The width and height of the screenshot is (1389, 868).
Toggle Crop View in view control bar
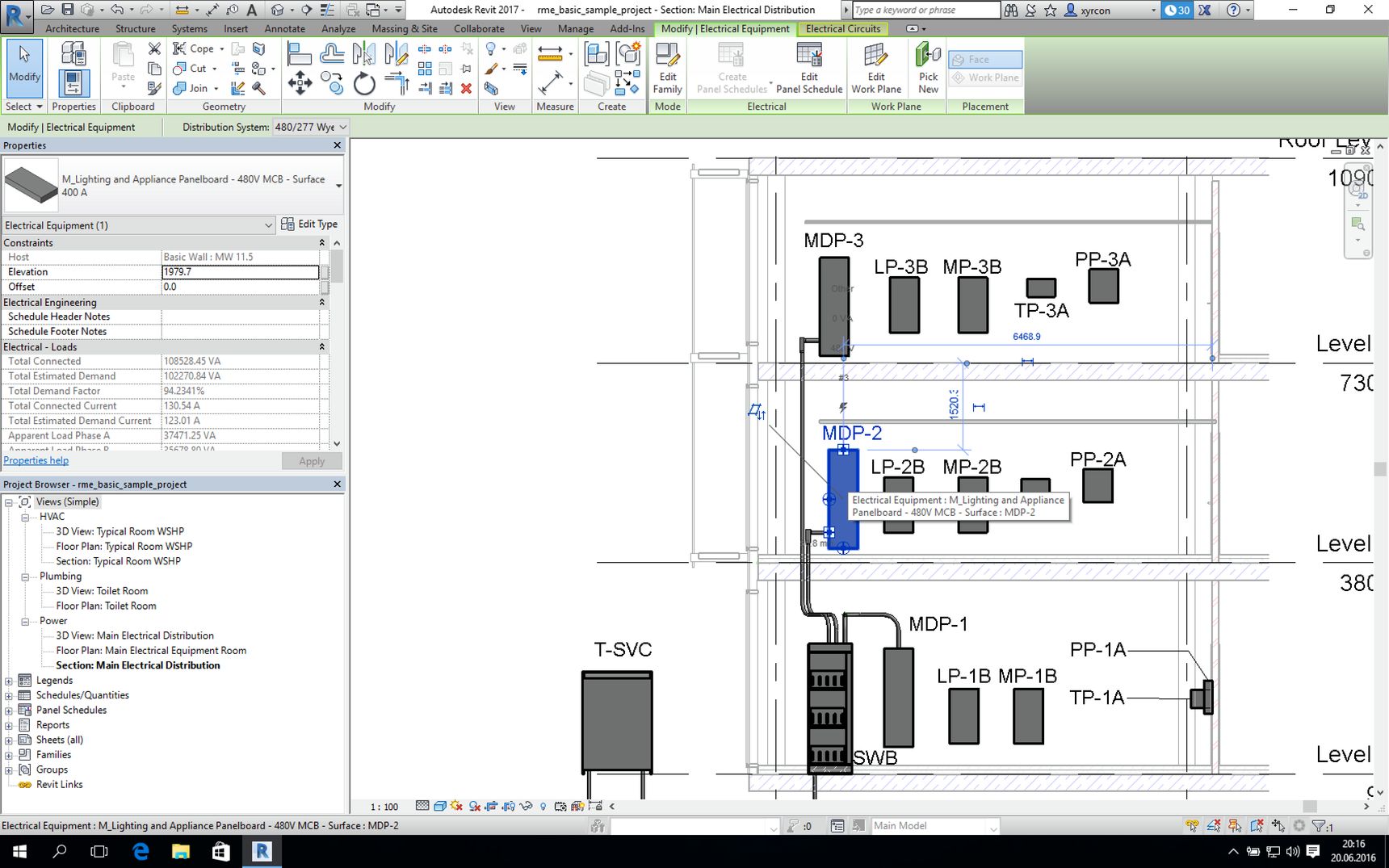491,806
